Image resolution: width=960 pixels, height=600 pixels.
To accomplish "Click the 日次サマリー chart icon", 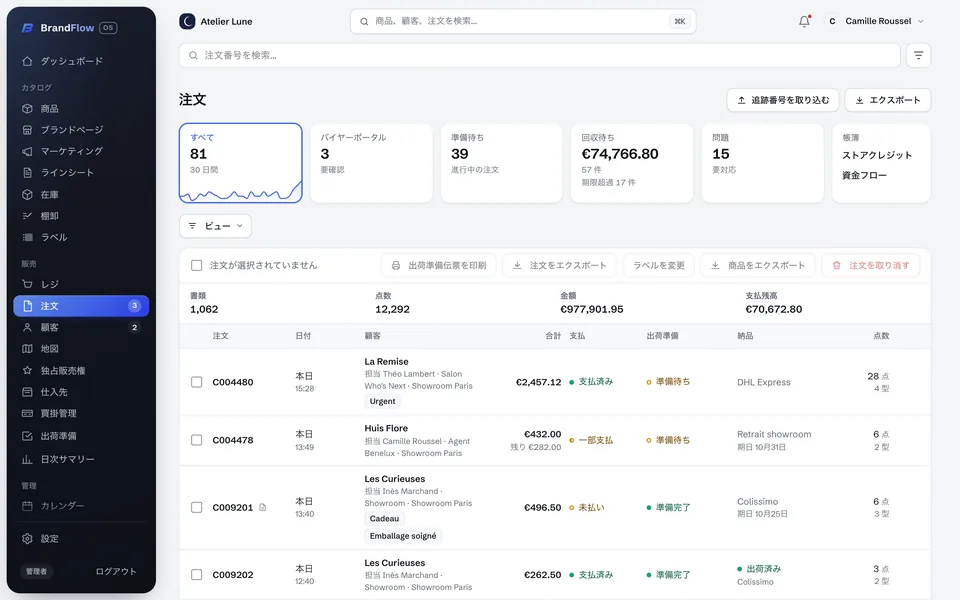I will [27, 459].
